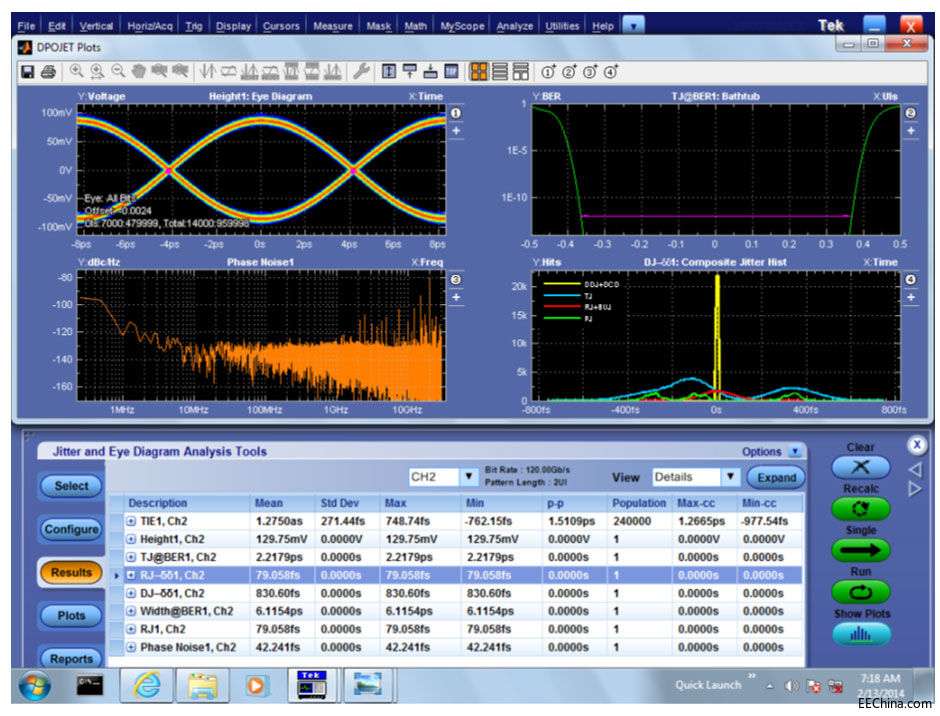The width and height of the screenshot is (940, 716).
Task: Open the MyScope menu
Action: (x=462, y=26)
